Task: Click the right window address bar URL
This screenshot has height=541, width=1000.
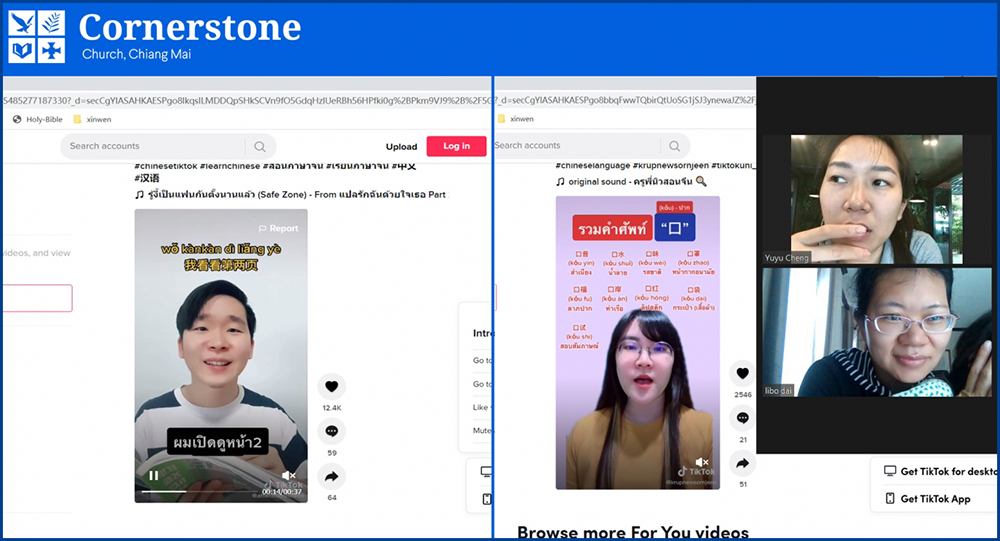Action: click(626, 100)
